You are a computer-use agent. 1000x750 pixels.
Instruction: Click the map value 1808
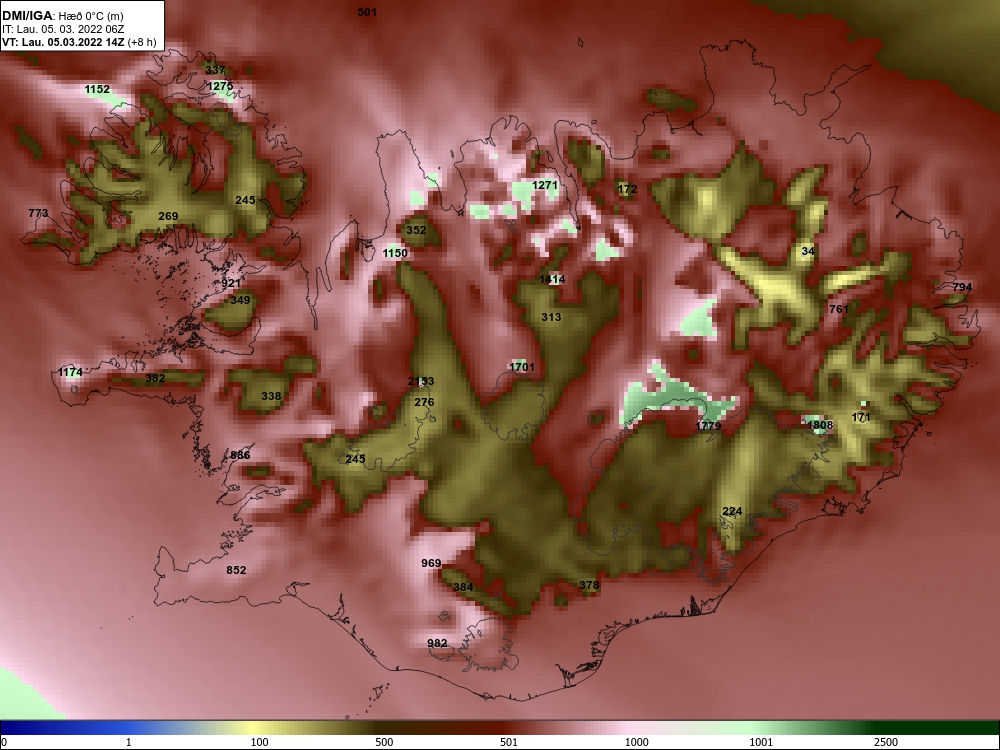820,425
